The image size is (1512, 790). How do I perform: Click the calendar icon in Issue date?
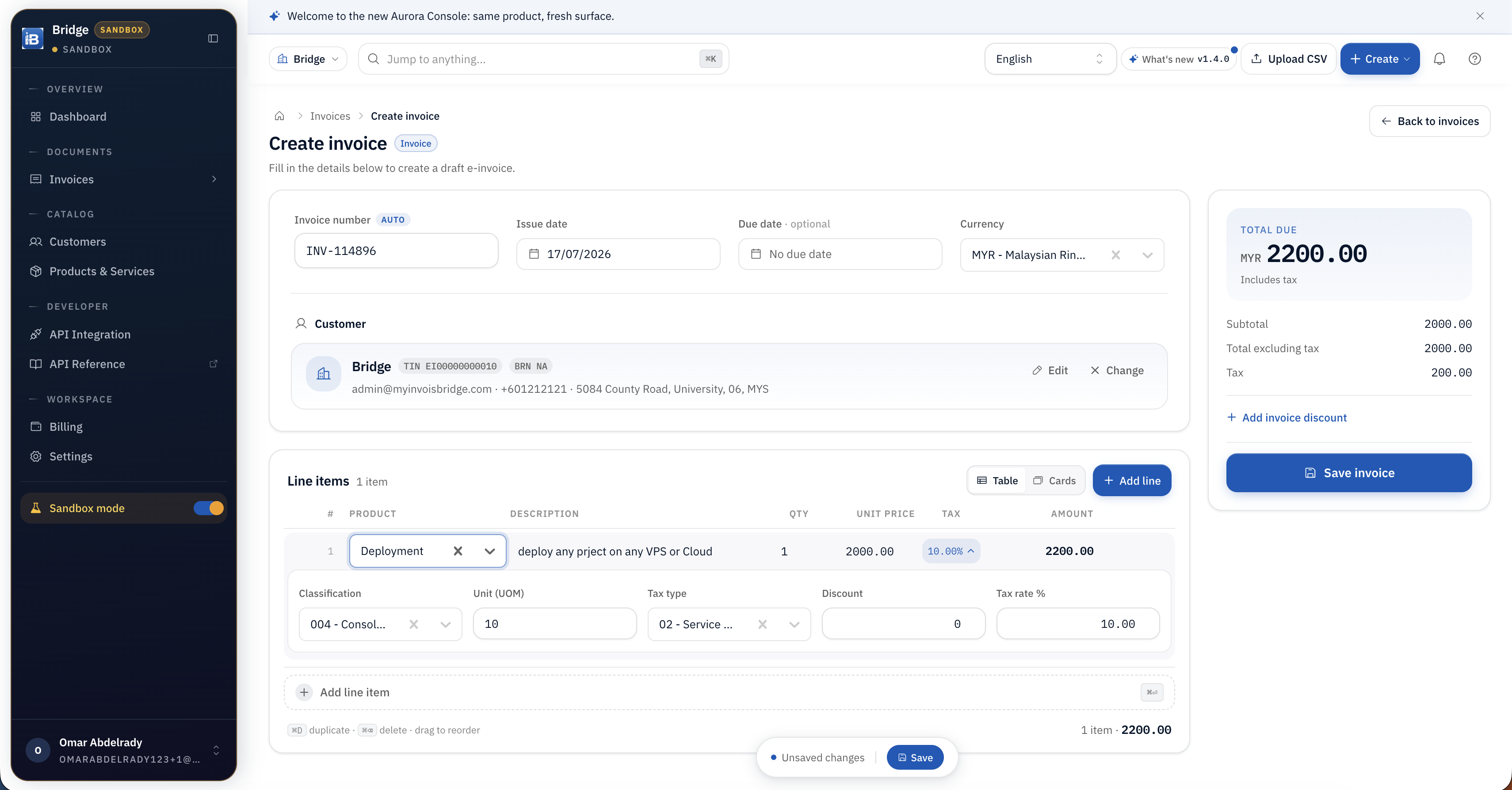tap(534, 254)
